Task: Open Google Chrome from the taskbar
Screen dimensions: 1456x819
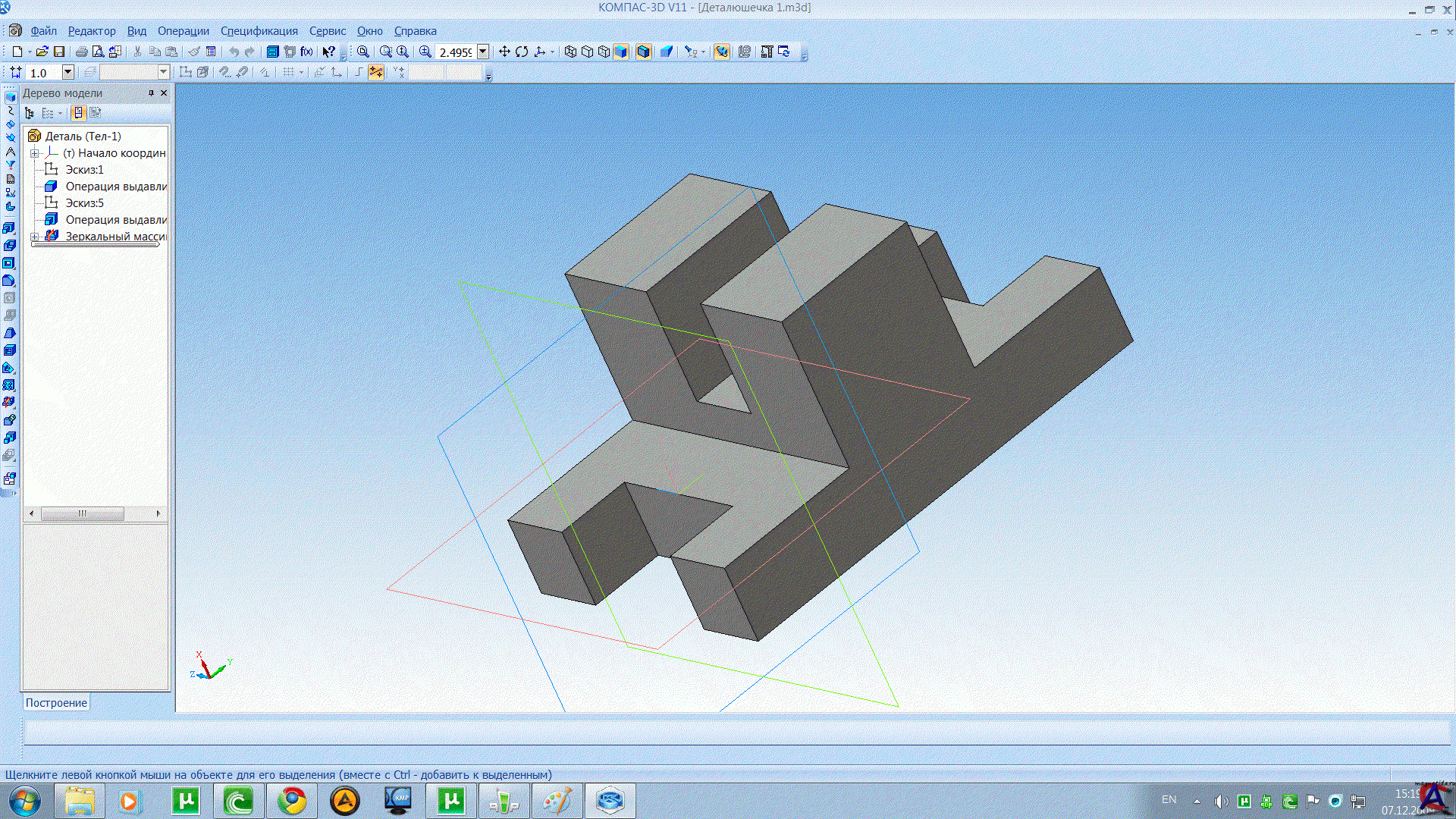Action: point(292,801)
